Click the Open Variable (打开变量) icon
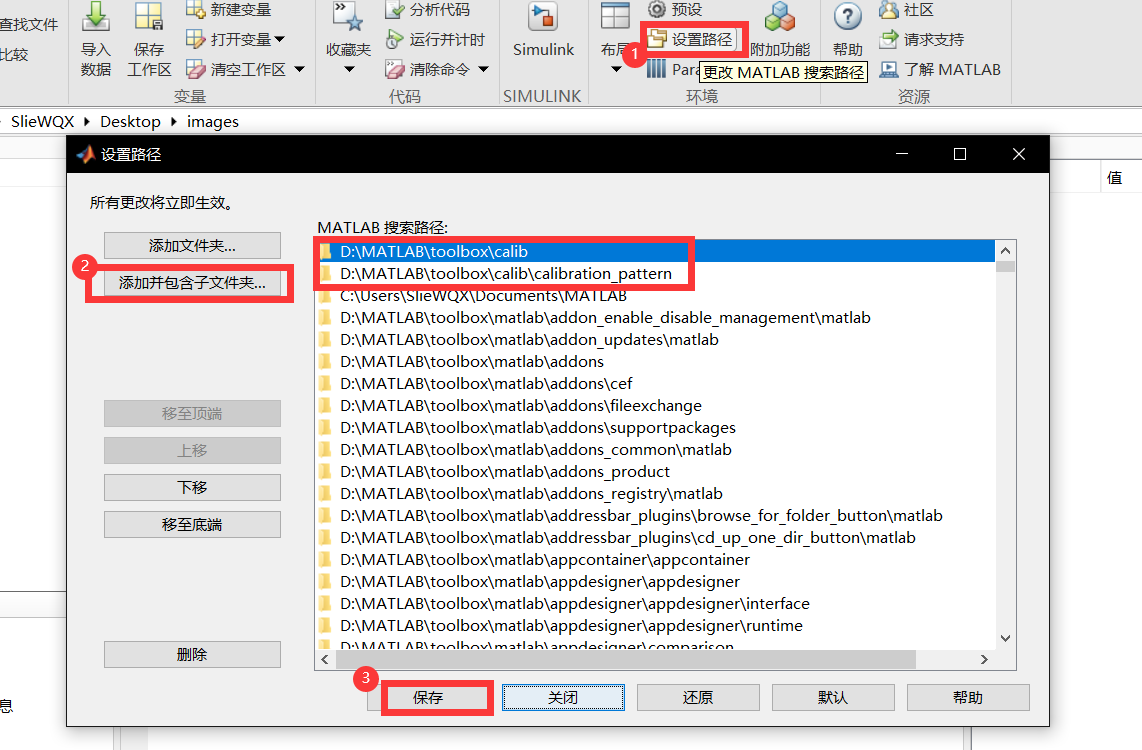The height and width of the screenshot is (750, 1142). pyautogui.click(x=195, y=39)
